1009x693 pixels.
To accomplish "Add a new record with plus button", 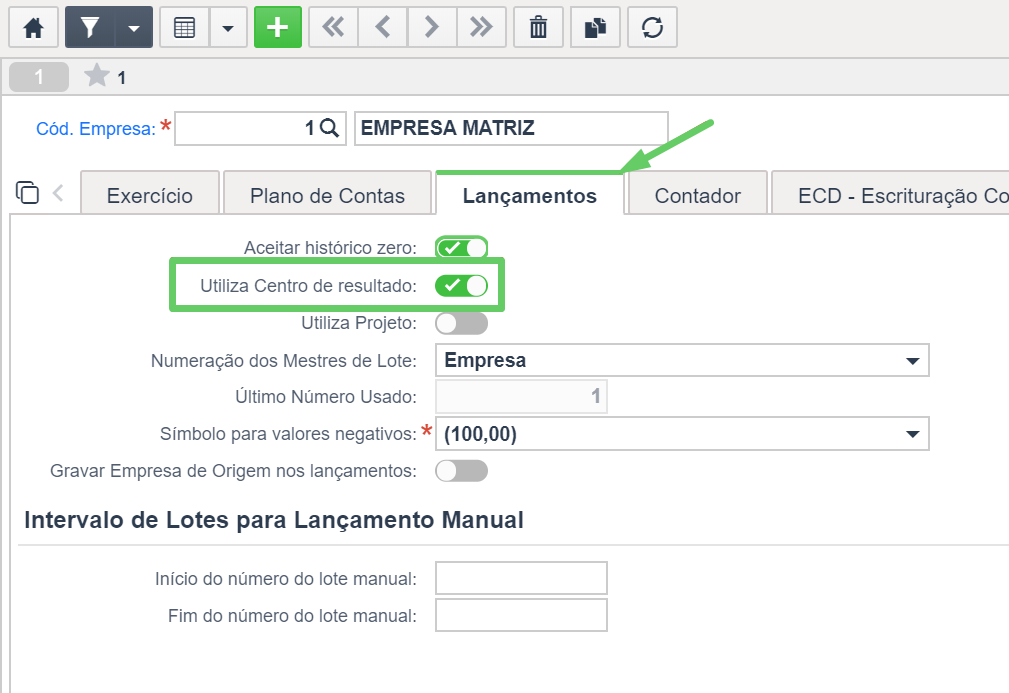I will coord(278,28).
